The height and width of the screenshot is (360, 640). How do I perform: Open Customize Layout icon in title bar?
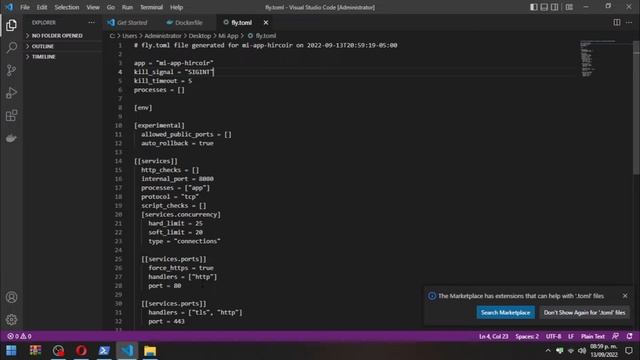[569, 7]
